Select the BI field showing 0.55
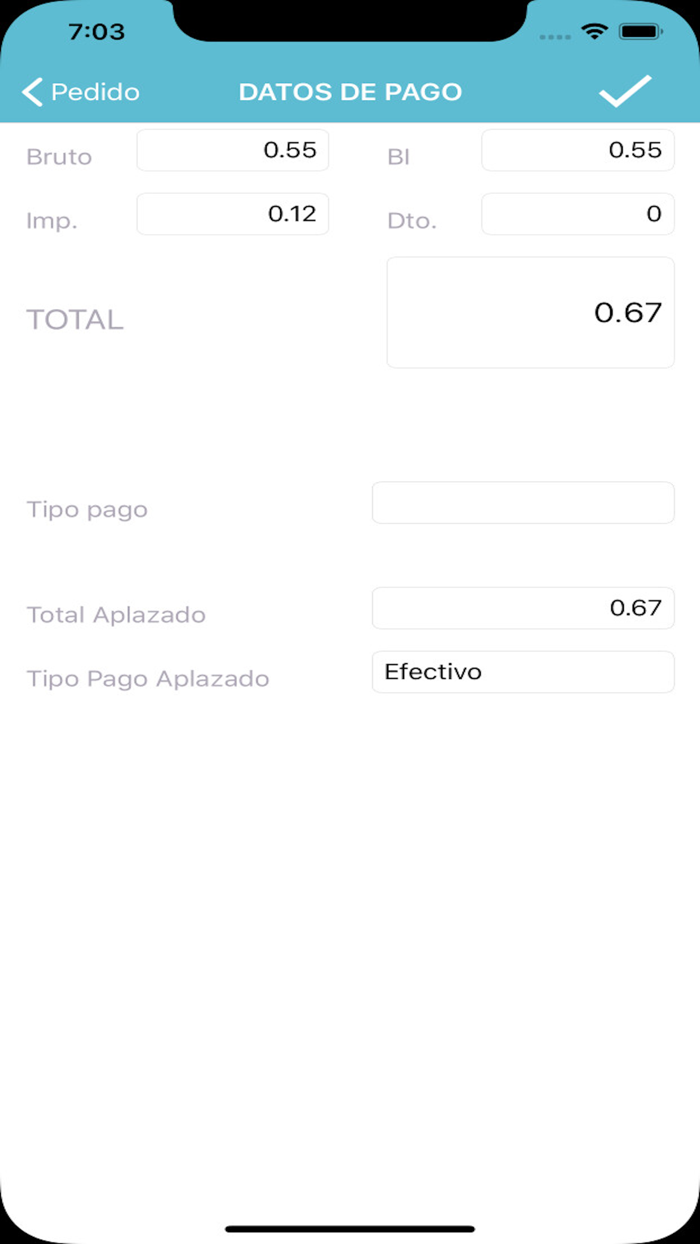Image resolution: width=700 pixels, height=1244 pixels. click(577, 150)
